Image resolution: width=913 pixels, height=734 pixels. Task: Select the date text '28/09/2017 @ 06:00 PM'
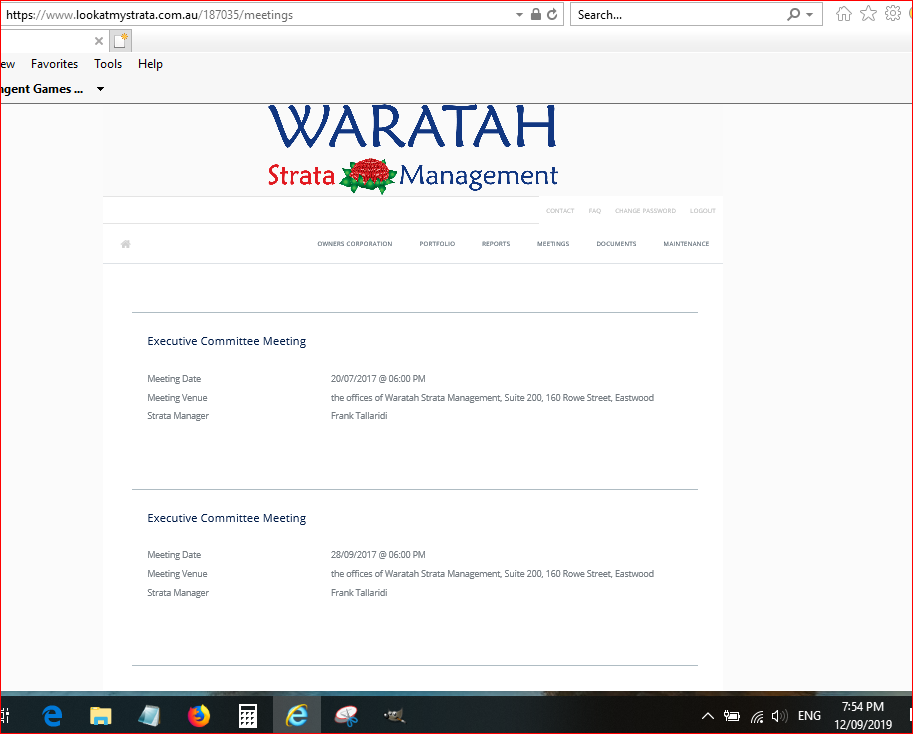point(378,555)
